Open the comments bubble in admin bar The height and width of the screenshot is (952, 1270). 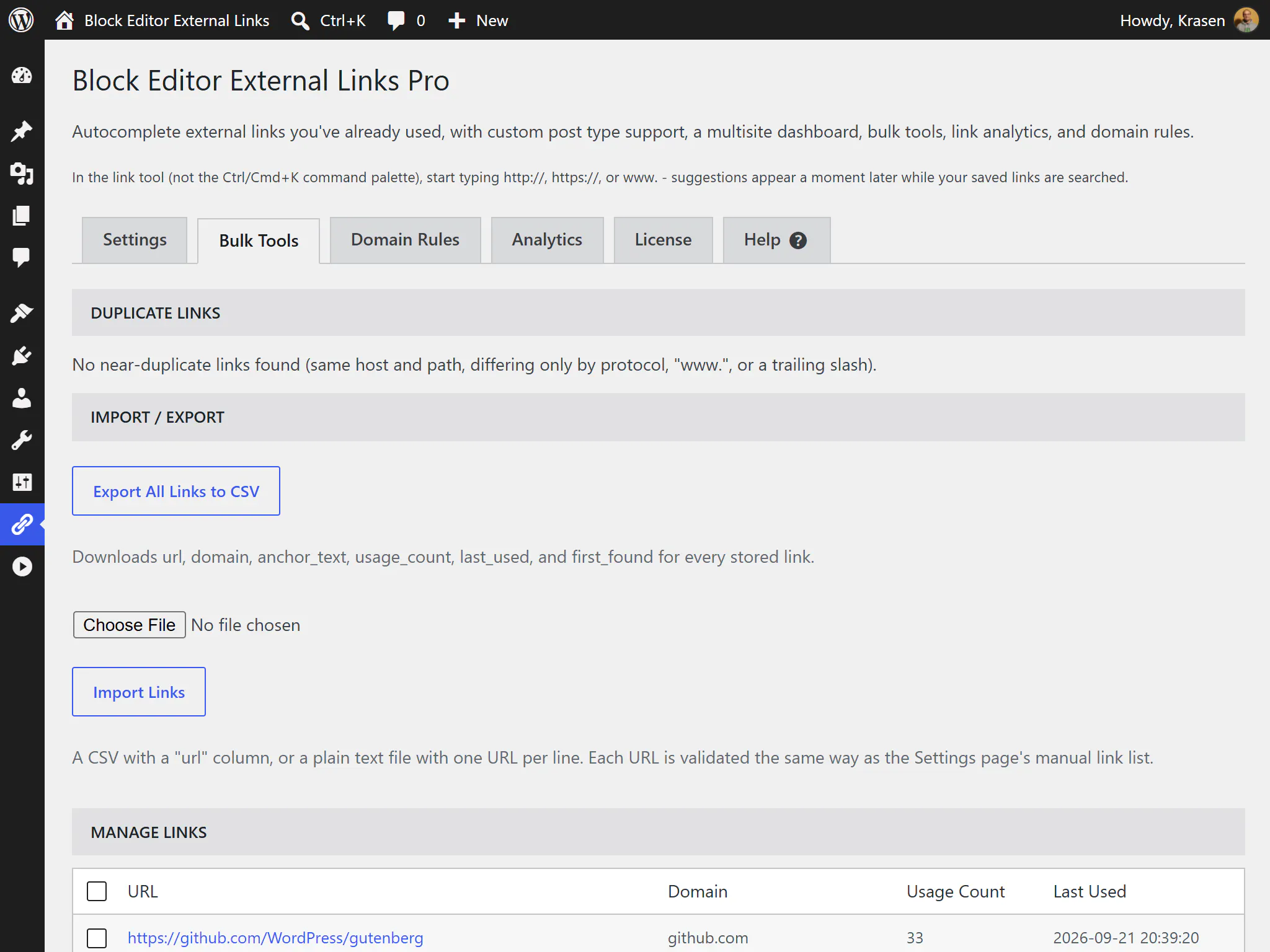pyautogui.click(x=406, y=20)
